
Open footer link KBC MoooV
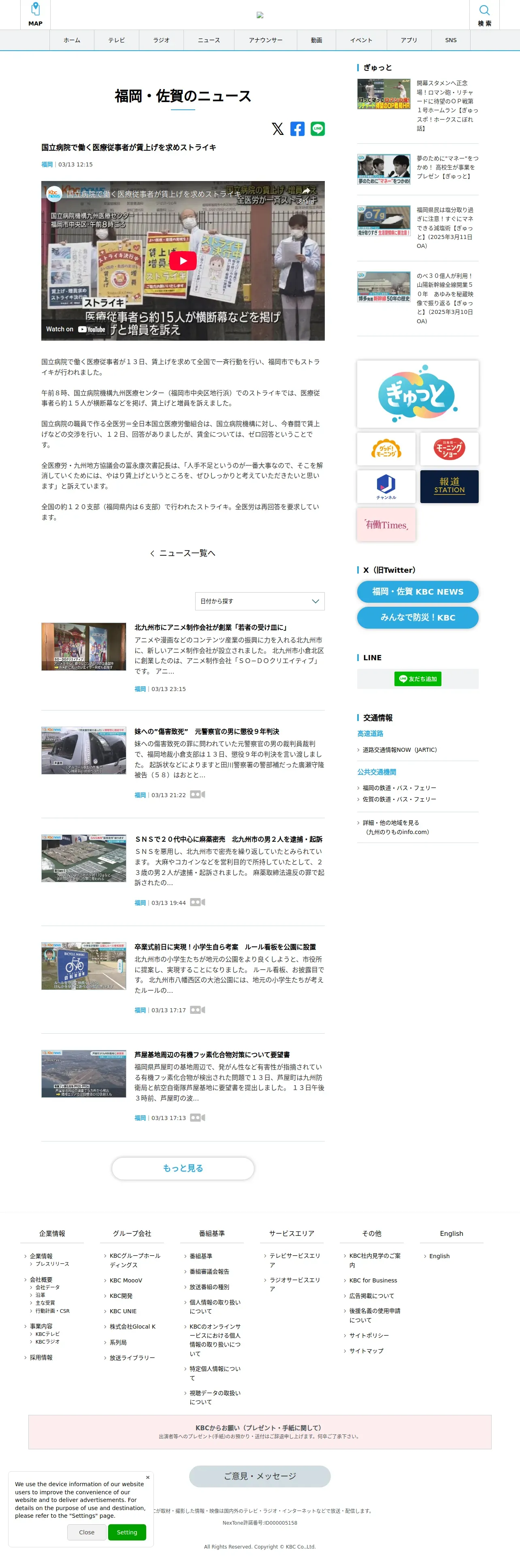click(x=126, y=1280)
